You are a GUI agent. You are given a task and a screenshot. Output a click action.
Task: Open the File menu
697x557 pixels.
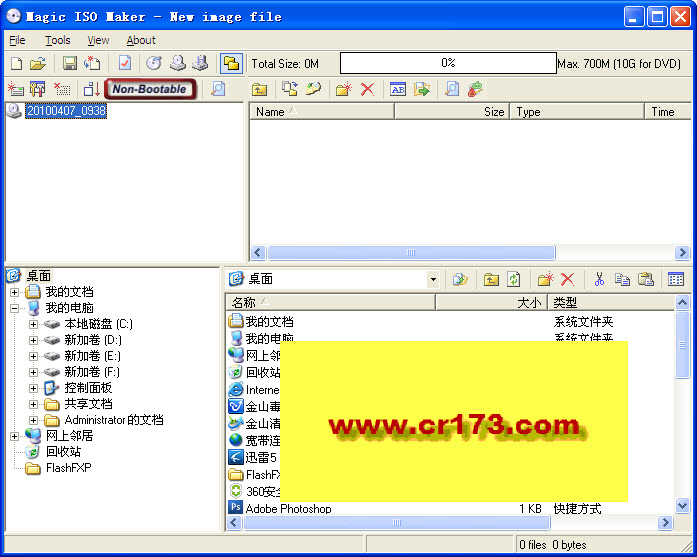(17, 40)
